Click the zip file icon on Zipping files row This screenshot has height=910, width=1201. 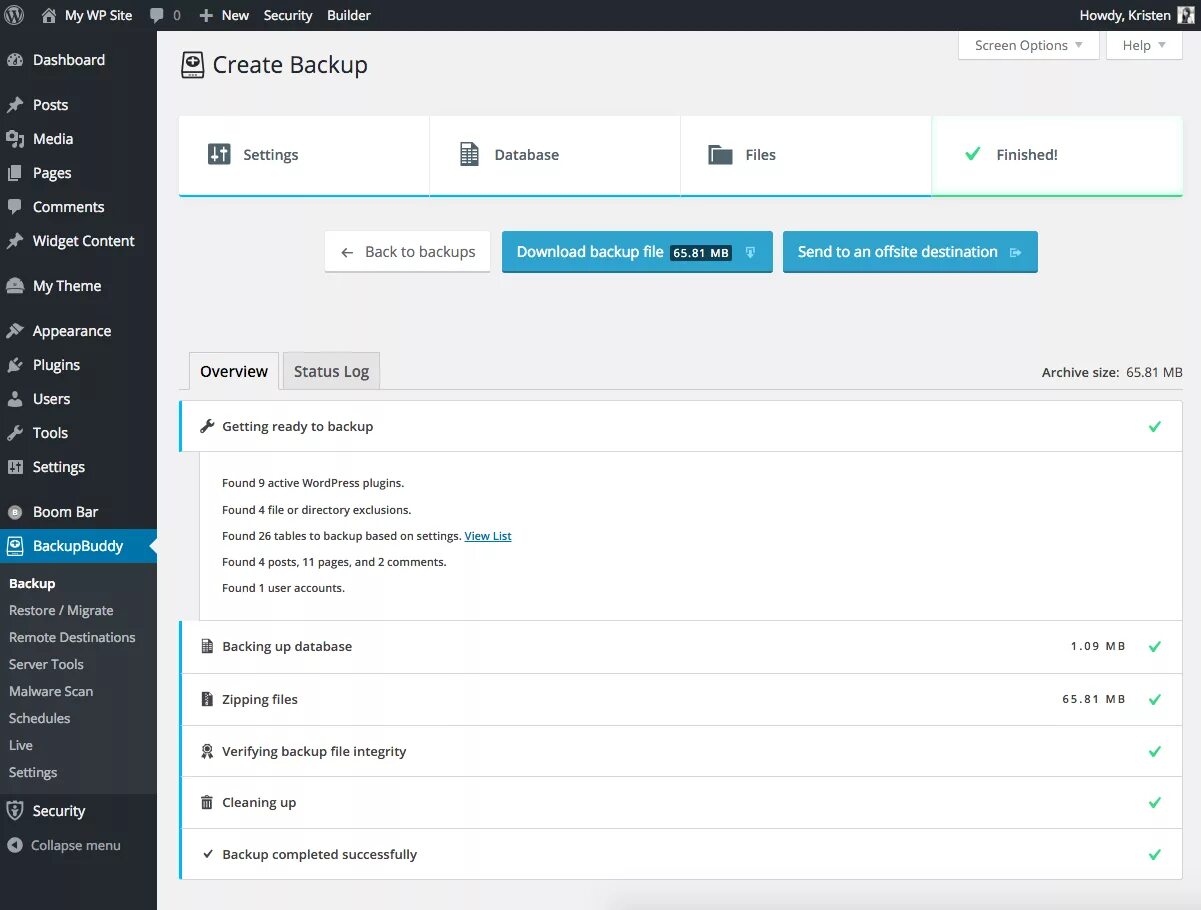pyautogui.click(x=207, y=699)
